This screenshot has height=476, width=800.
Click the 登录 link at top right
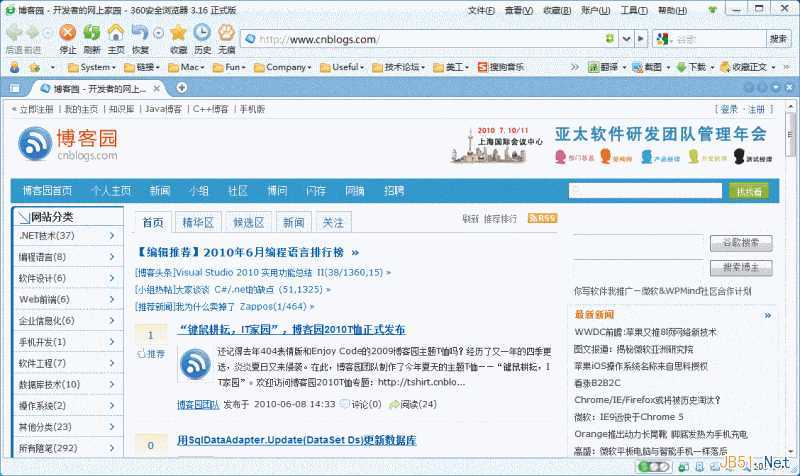pos(729,109)
